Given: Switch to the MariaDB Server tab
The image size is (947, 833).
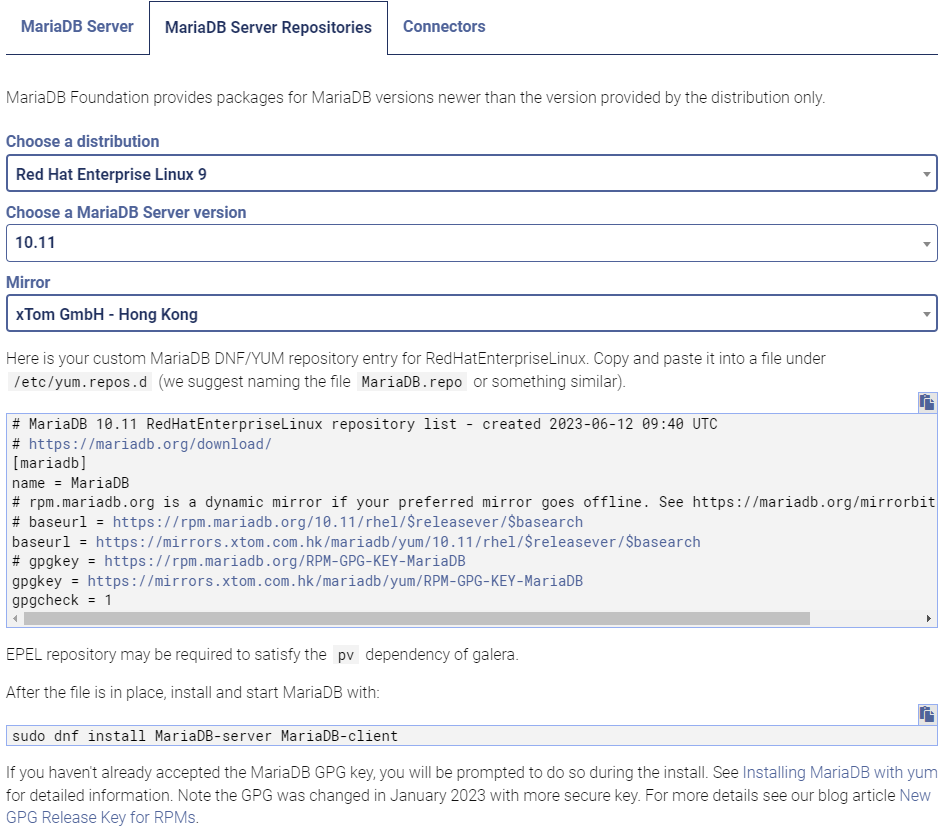Looking at the screenshot, I should [77, 27].
